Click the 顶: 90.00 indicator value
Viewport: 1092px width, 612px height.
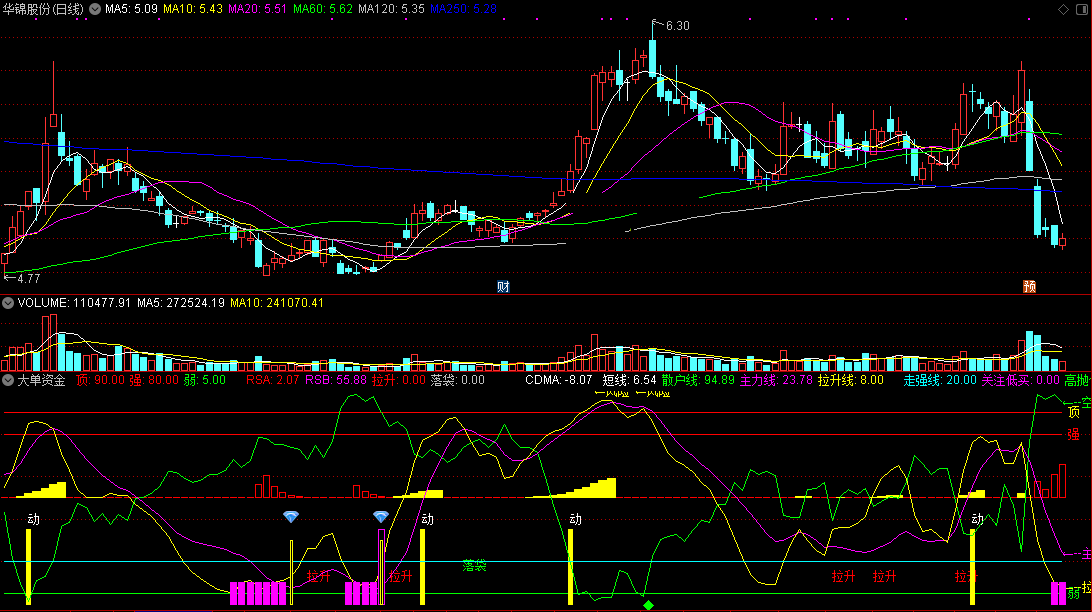click(100, 380)
